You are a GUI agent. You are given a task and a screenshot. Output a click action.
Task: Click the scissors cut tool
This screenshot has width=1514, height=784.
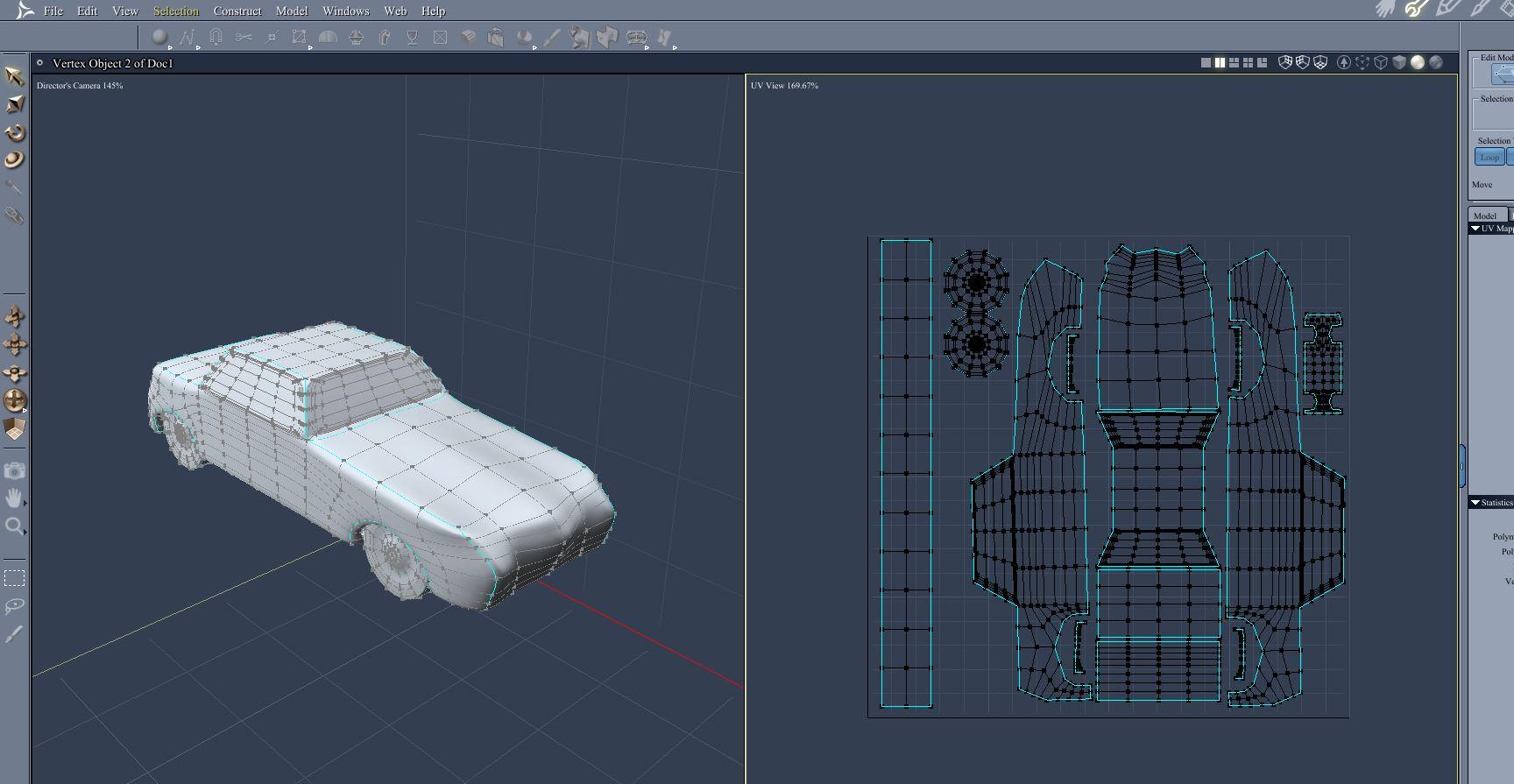click(x=244, y=37)
